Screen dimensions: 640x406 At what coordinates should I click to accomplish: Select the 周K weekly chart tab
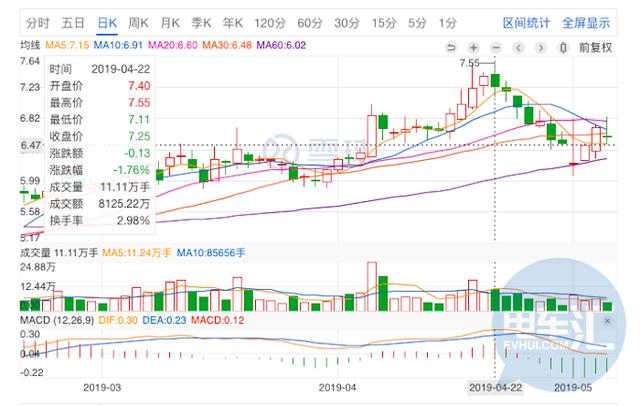138,23
